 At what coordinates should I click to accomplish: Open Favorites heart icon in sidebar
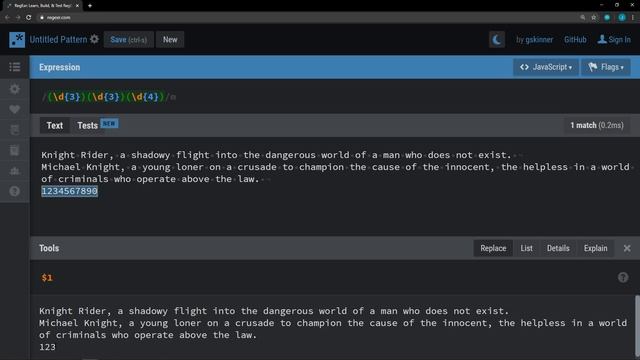pyautogui.click(x=15, y=109)
